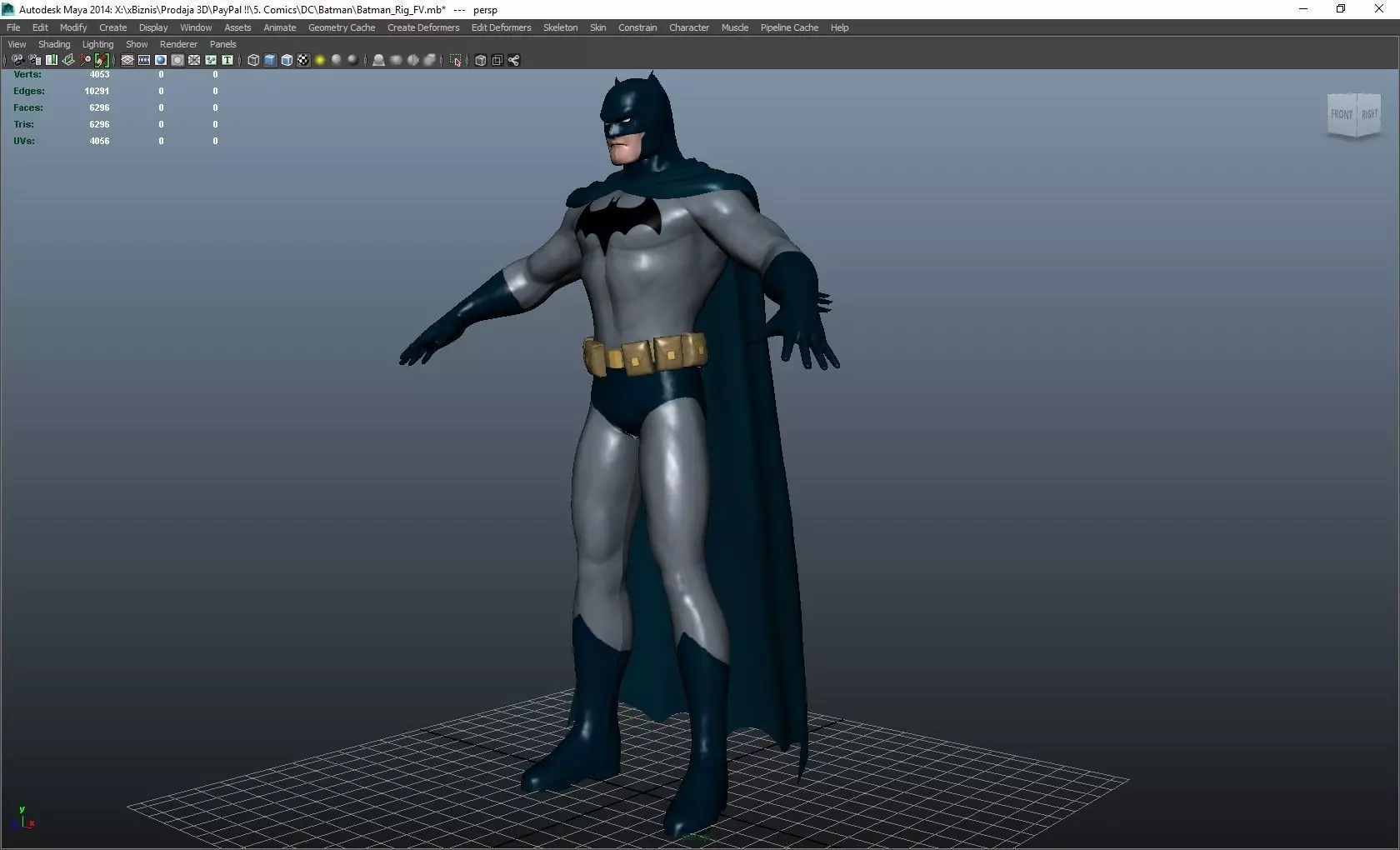Click the Select Camera icon

(x=17, y=60)
